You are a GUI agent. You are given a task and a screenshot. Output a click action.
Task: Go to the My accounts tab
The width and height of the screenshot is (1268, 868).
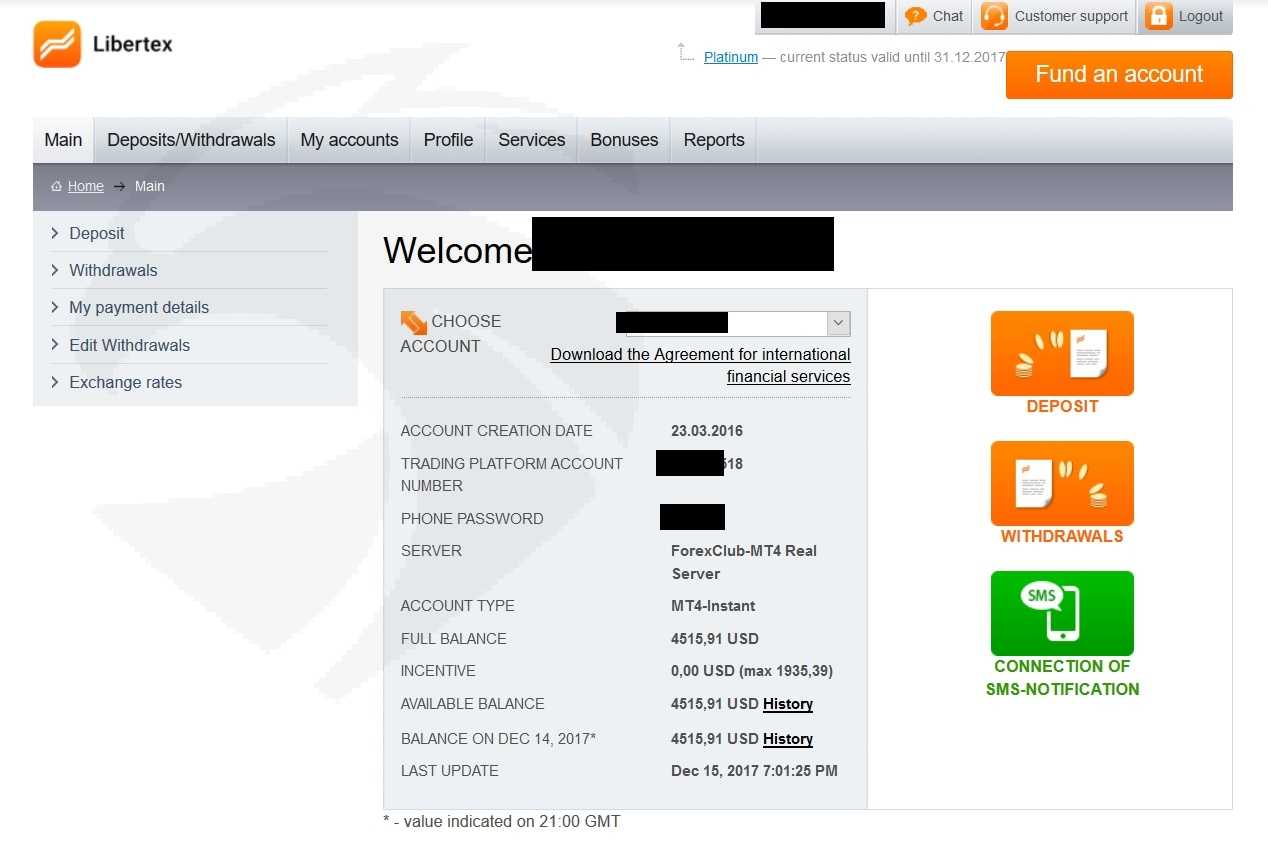click(x=349, y=140)
